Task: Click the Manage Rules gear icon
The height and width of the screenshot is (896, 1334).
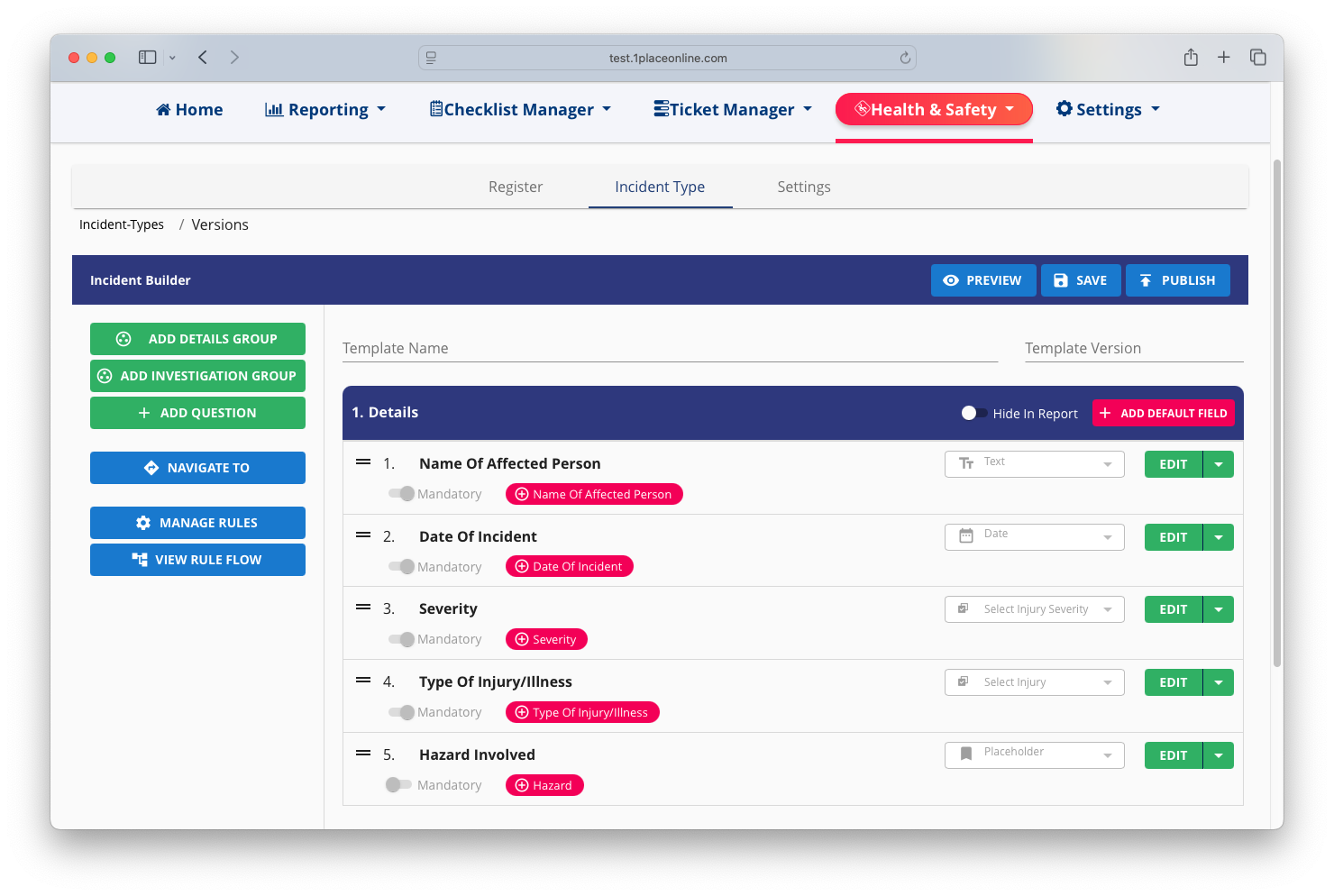Action: [143, 523]
